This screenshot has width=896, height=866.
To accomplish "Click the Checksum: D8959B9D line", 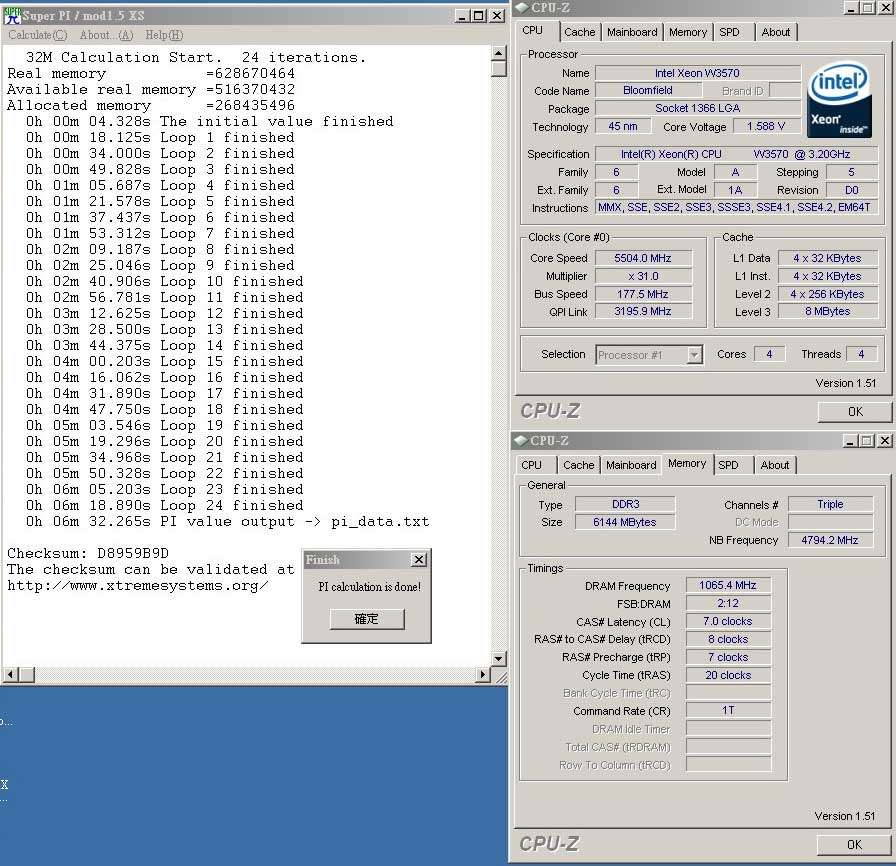I will pos(88,554).
